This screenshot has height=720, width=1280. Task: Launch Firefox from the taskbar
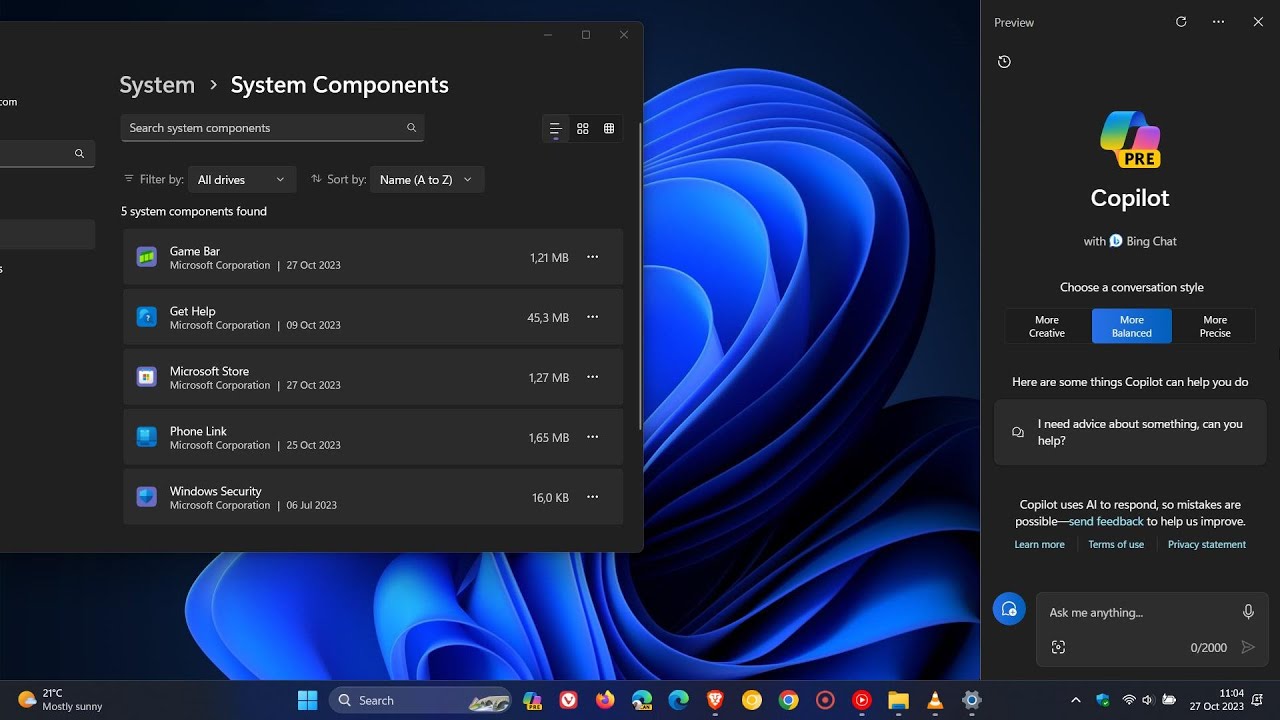pos(605,700)
